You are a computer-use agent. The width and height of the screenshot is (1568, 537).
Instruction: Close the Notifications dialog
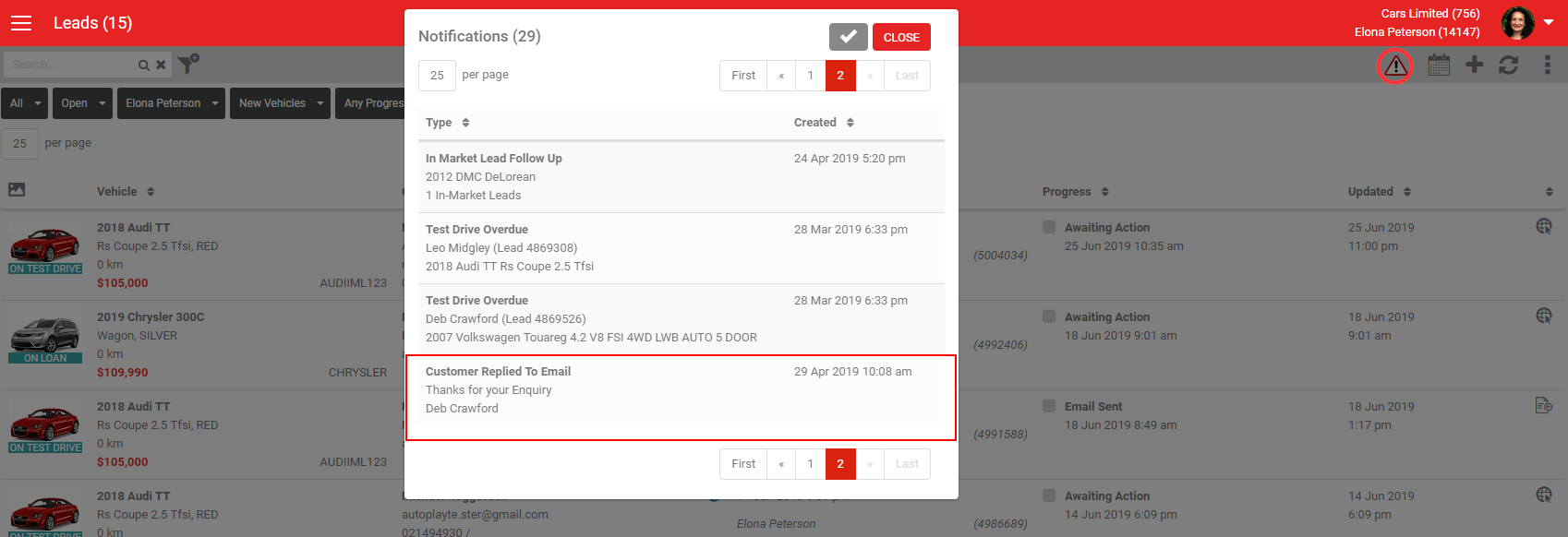(x=901, y=37)
